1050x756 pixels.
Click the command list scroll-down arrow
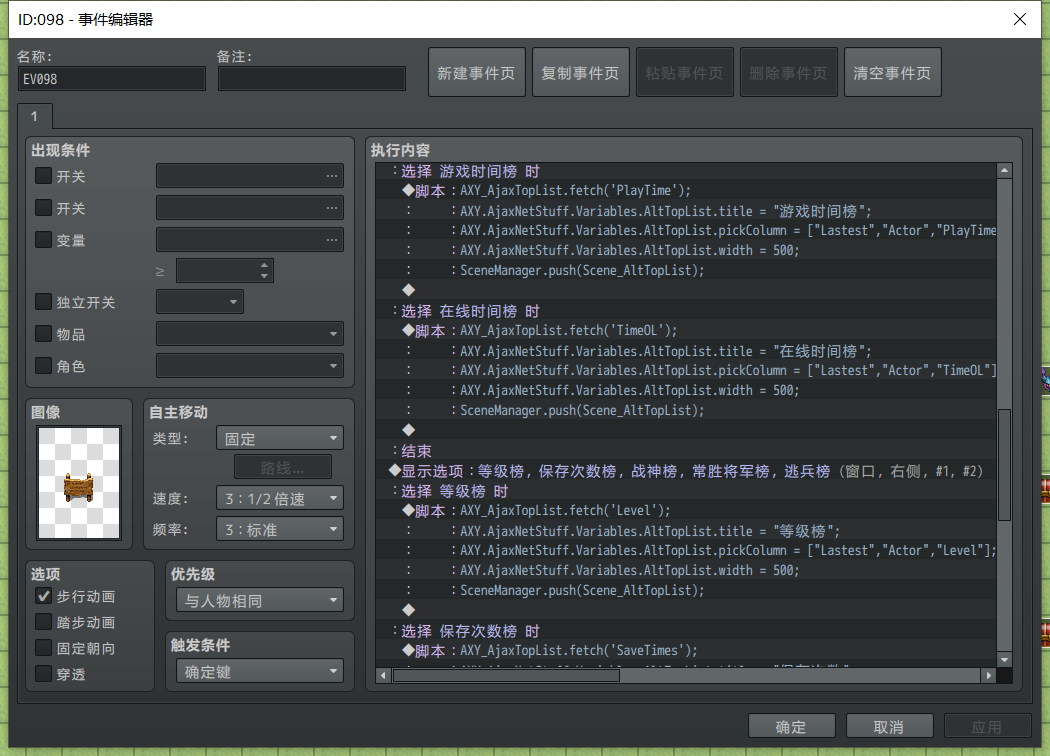click(x=1004, y=660)
